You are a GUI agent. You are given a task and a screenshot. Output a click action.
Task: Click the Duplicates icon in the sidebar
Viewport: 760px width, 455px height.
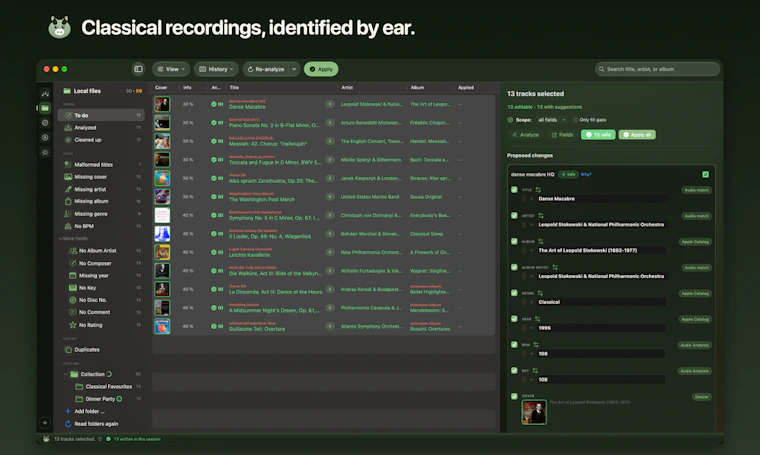coord(68,349)
